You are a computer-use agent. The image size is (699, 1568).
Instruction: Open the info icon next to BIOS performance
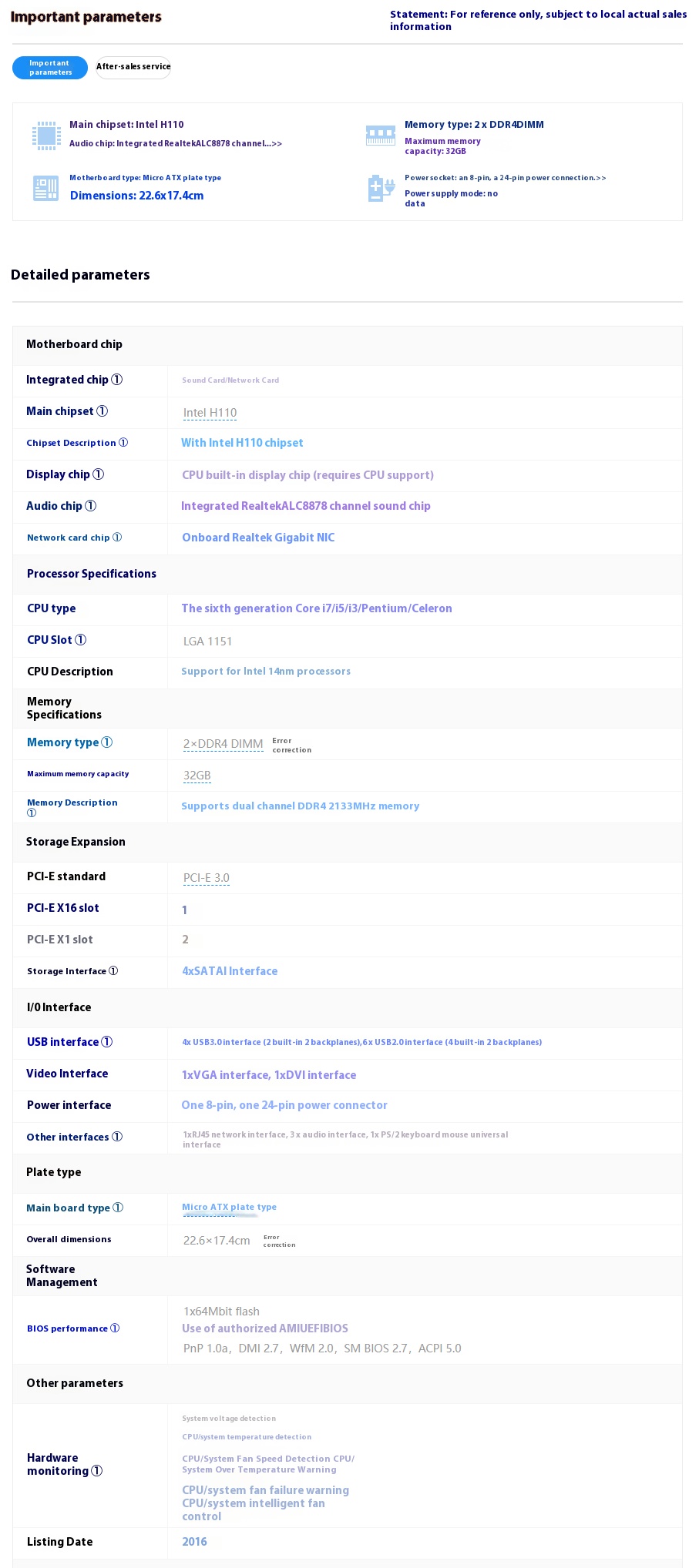pyautogui.click(x=115, y=1328)
